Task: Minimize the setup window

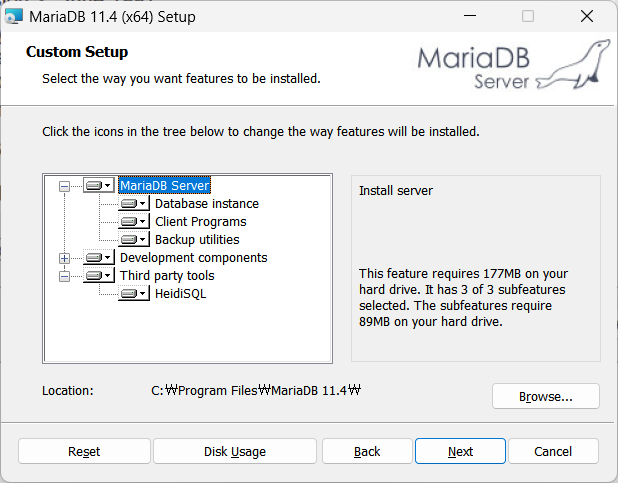Action: click(x=470, y=16)
